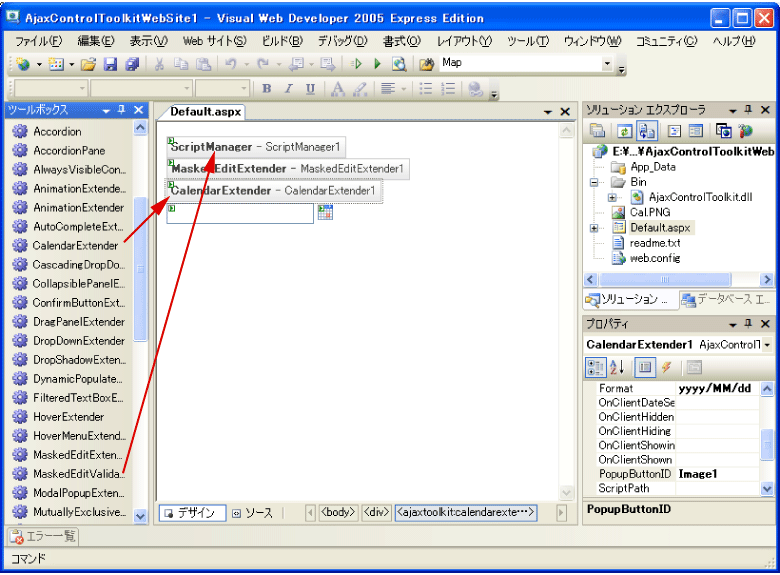
Task: Open the デバッグ(D) menu
Action: 343,41
